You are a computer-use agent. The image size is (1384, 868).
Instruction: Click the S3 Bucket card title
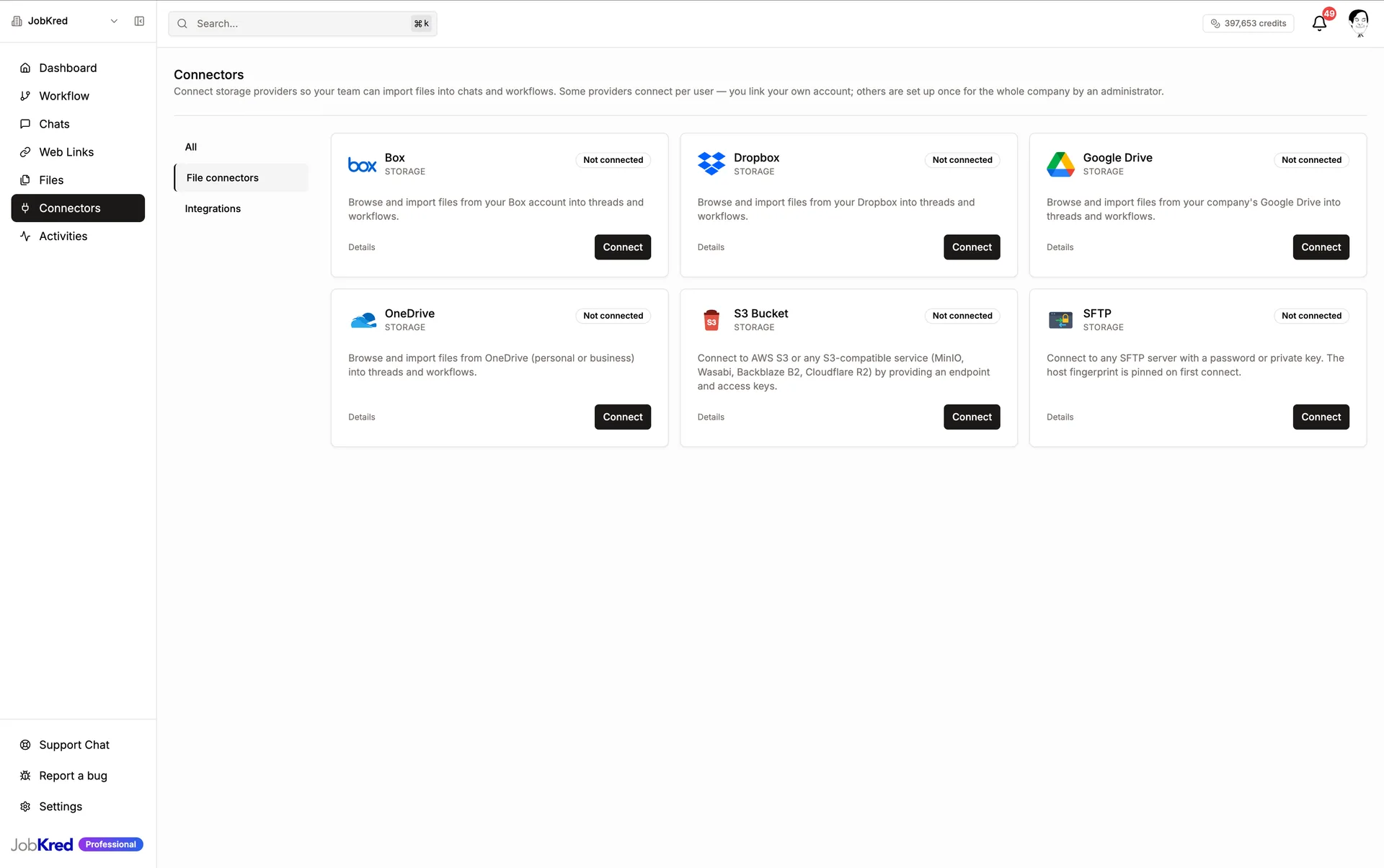click(x=760, y=314)
